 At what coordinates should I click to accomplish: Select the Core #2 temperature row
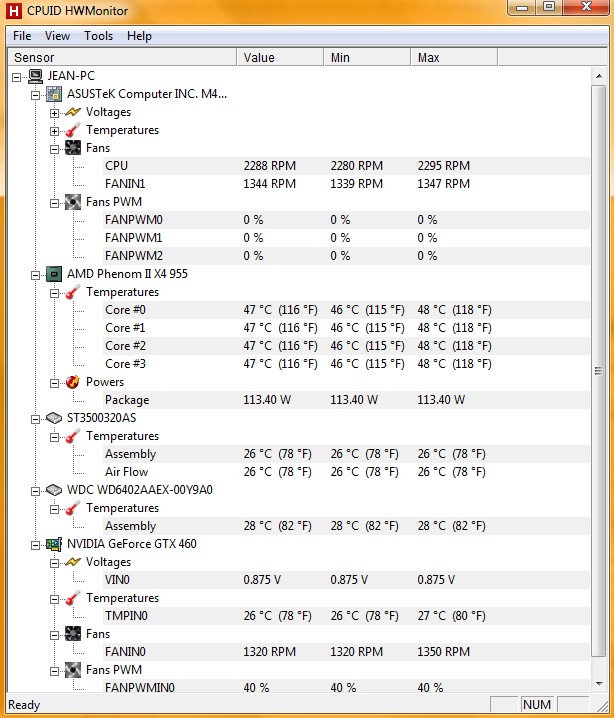click(347, 346)
